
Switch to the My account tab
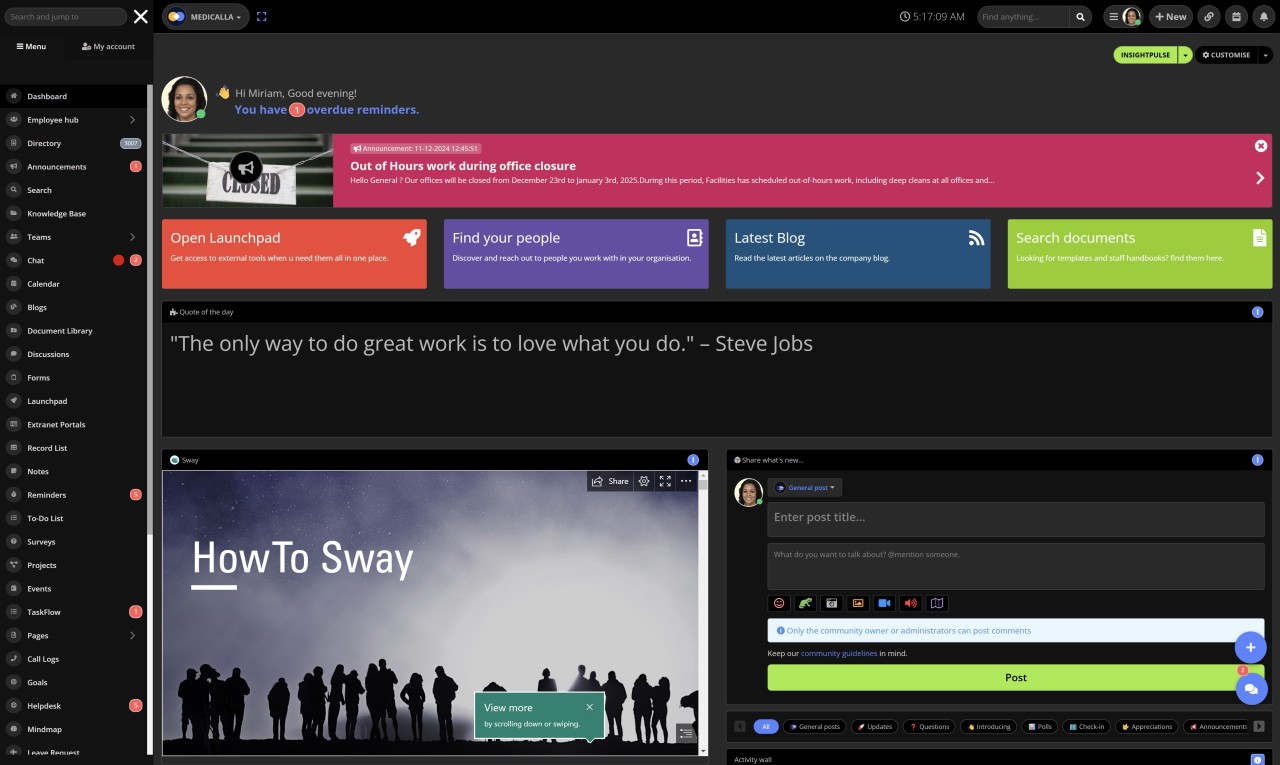[x=108, y=46]
